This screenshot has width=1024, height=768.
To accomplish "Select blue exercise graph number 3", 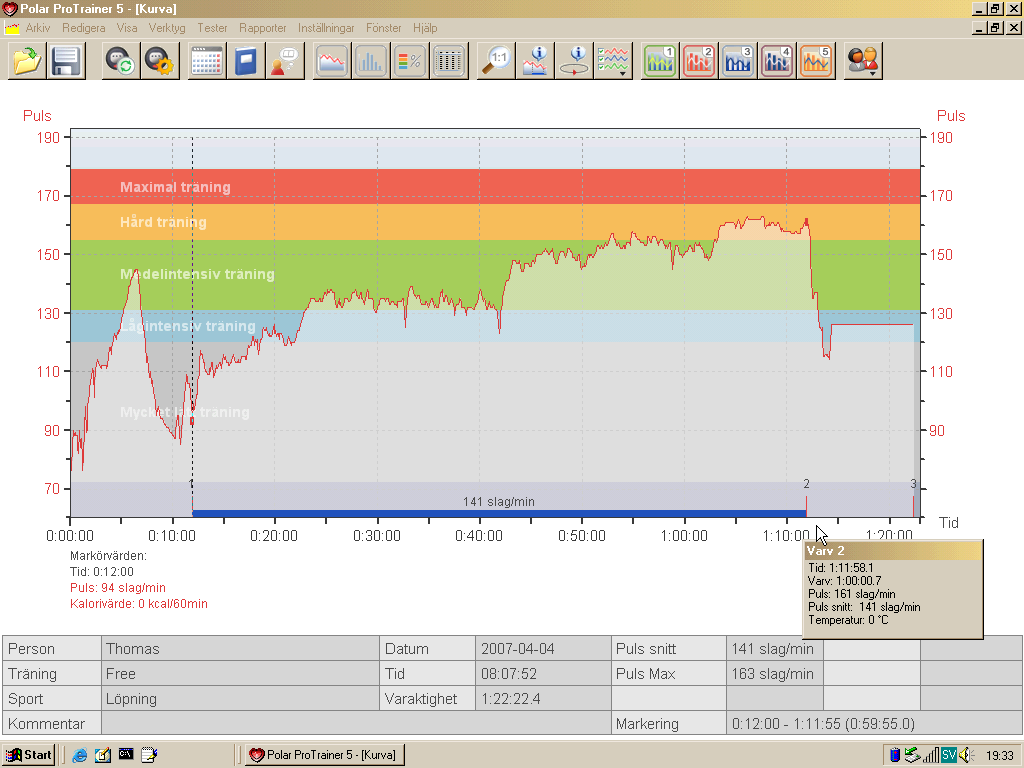I will (739, 61).
